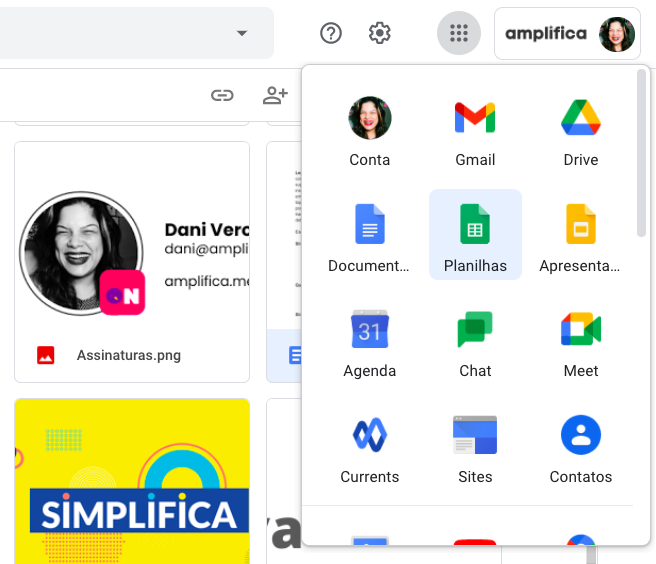Expand the search options dropdown arrow

[242, 33]
